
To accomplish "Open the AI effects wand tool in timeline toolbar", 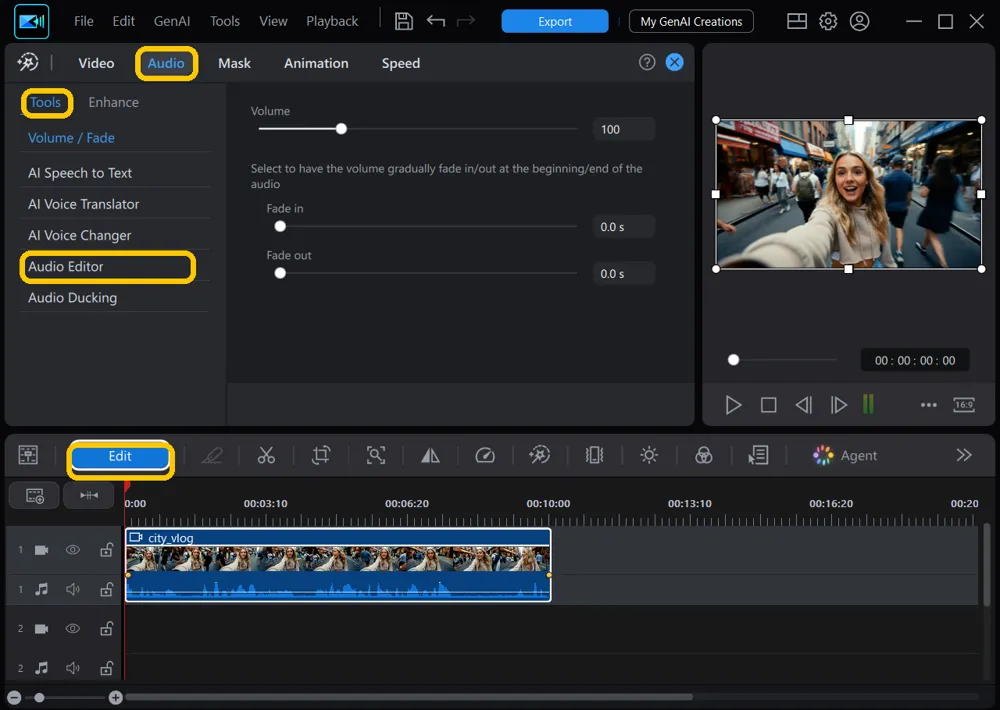I will [540, 455].
